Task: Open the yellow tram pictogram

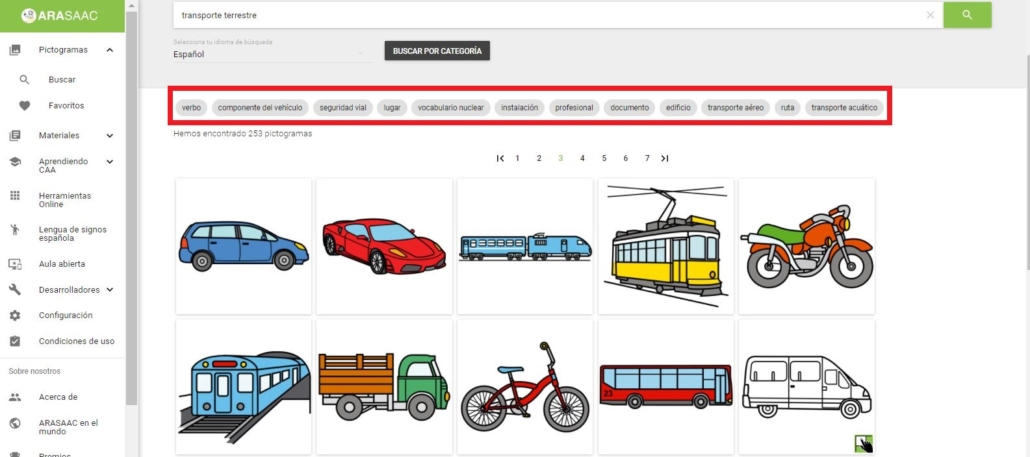Action: 666,246
